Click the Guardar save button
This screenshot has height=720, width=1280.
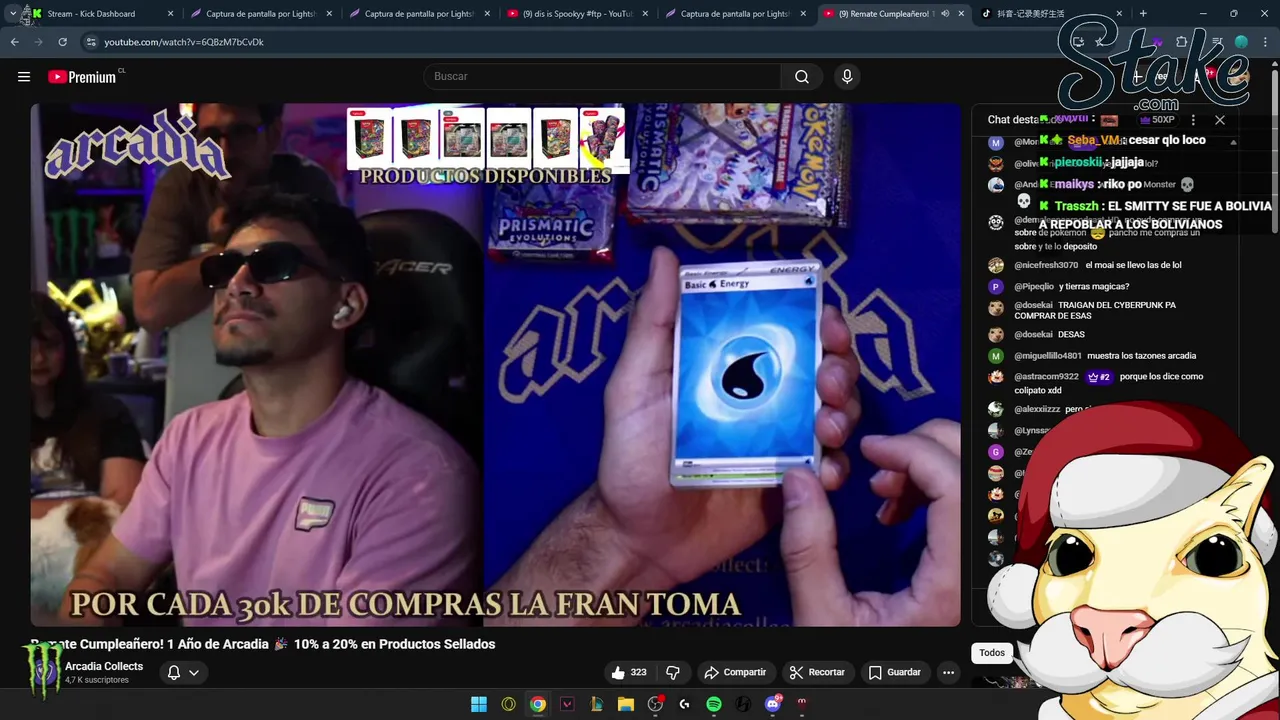[894, 672]
